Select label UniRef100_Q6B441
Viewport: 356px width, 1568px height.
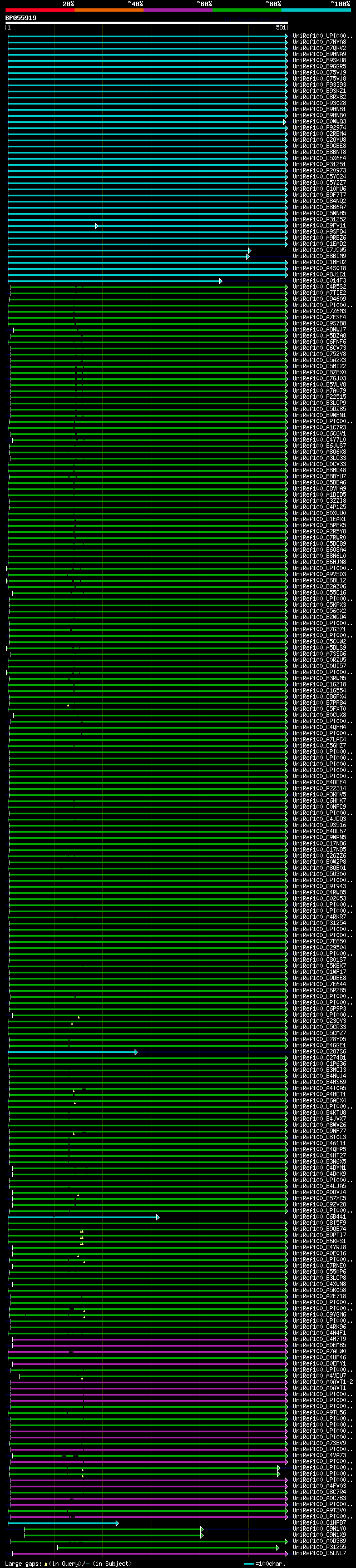pyautogui.click(x=319, y=1217)
